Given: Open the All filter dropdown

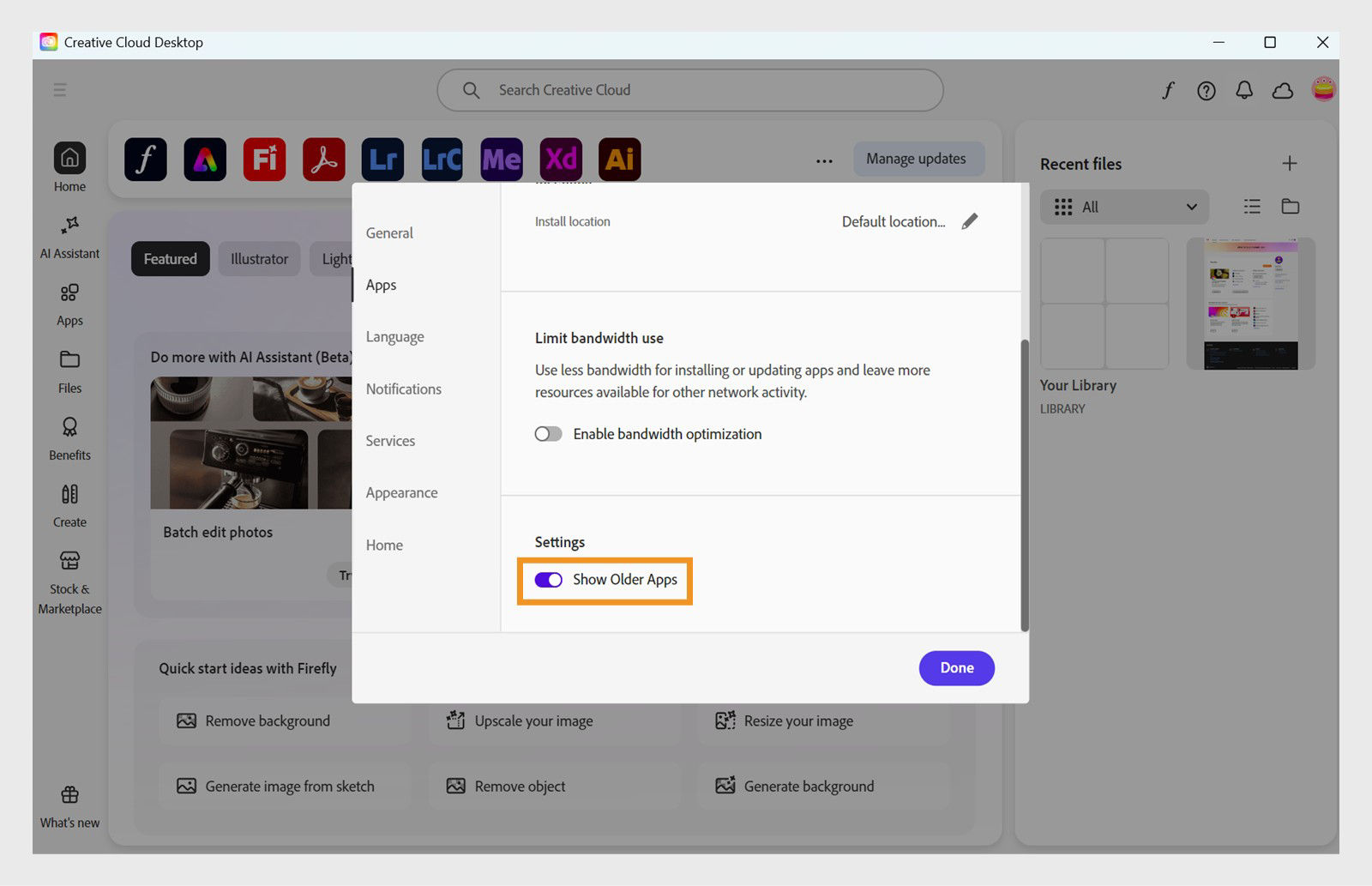Looking at the screenshot, I should [1124, 207].
